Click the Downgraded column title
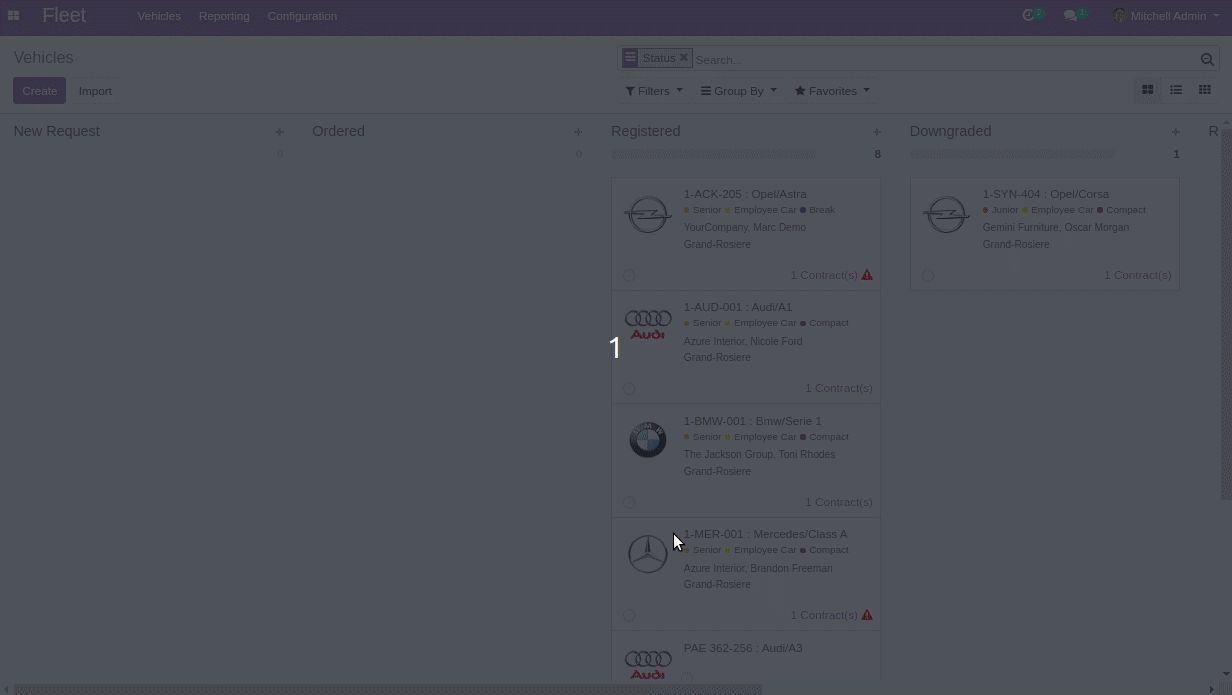This screenshot has width=1232, height=695. point(950,131)
